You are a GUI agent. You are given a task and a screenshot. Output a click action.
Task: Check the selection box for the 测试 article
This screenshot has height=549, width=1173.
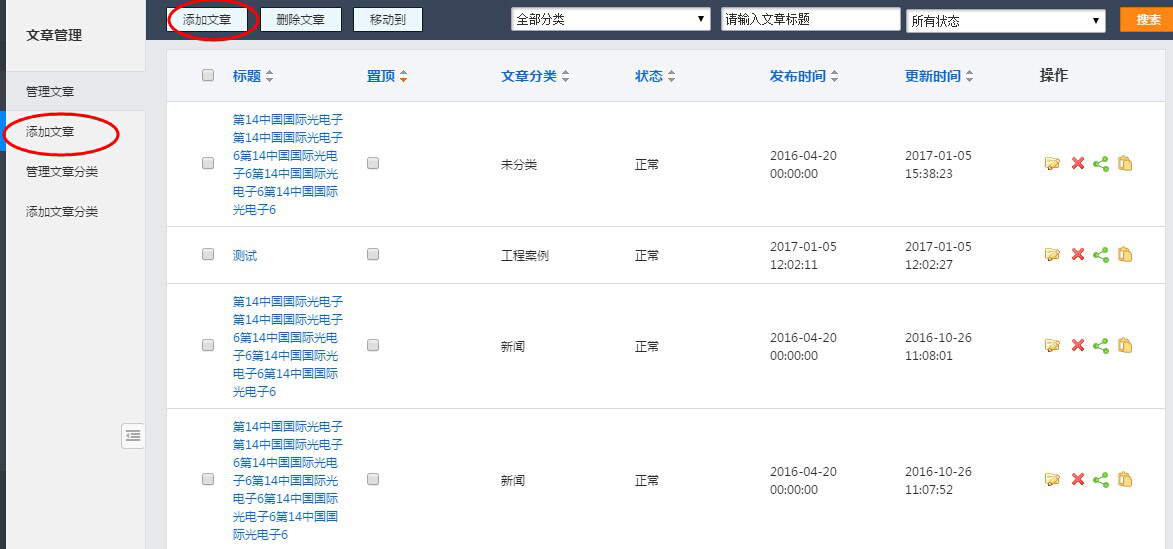(208, 254)
